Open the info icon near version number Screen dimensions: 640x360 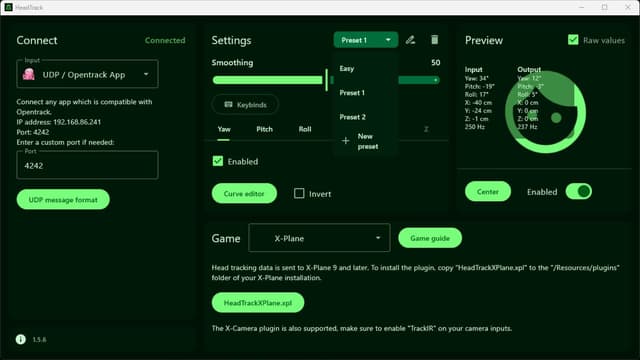tap(20, 339)
